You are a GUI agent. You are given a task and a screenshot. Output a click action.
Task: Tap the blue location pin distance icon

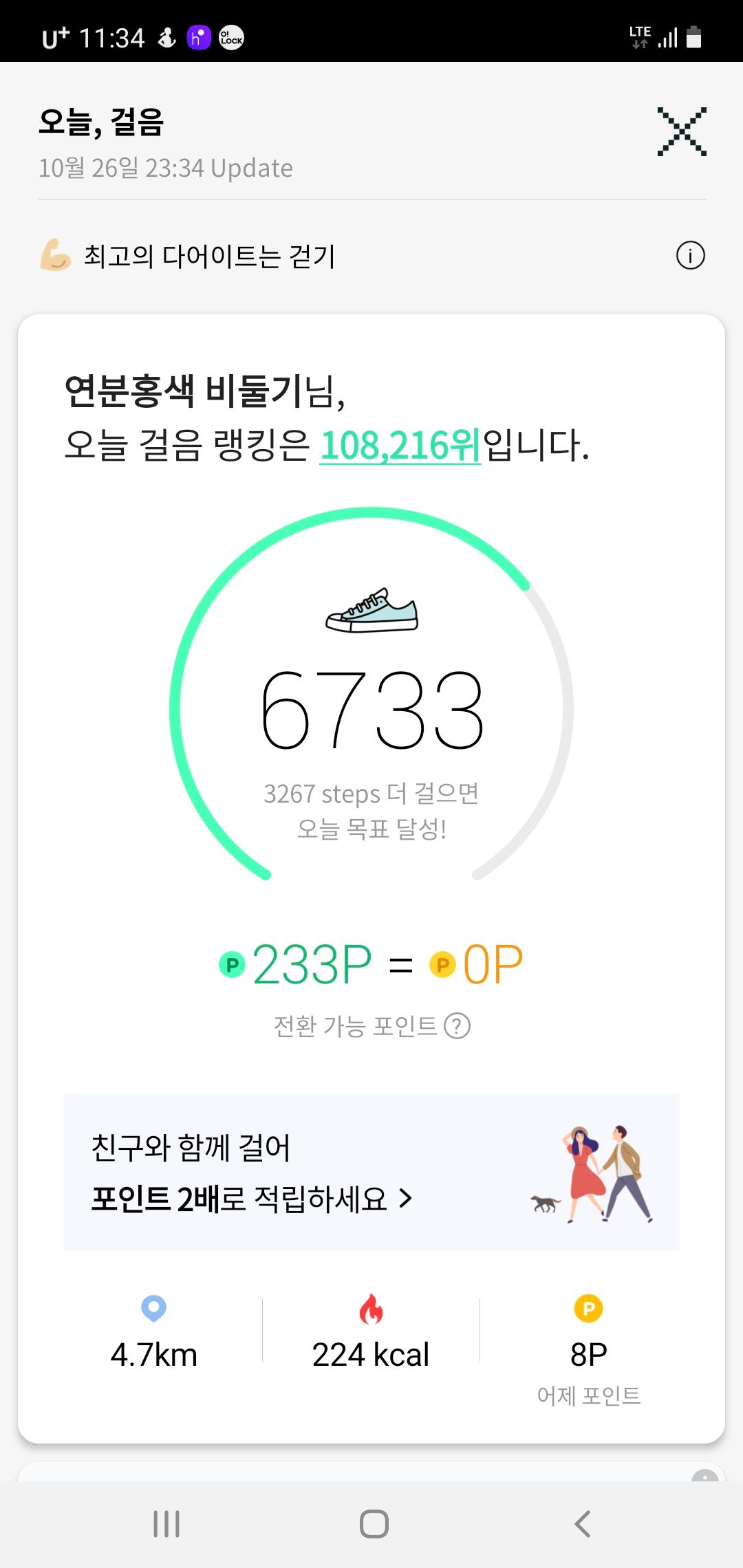153,1308
